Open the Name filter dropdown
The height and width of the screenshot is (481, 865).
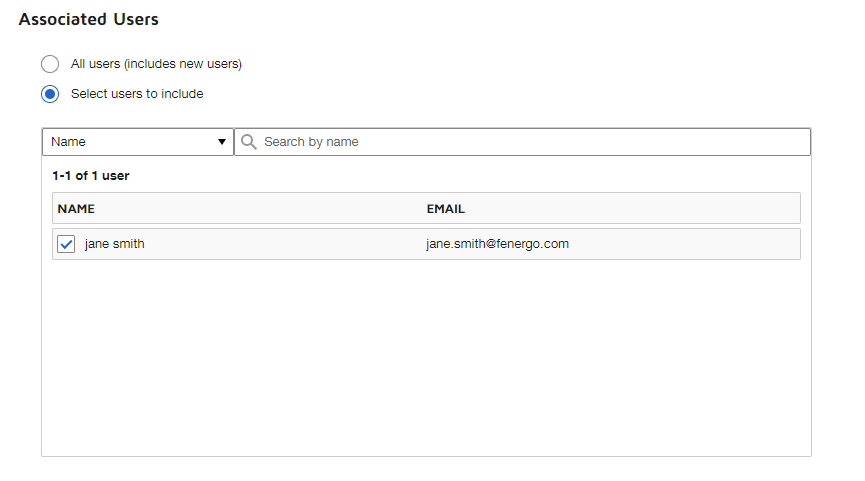[x=137, y=142]
